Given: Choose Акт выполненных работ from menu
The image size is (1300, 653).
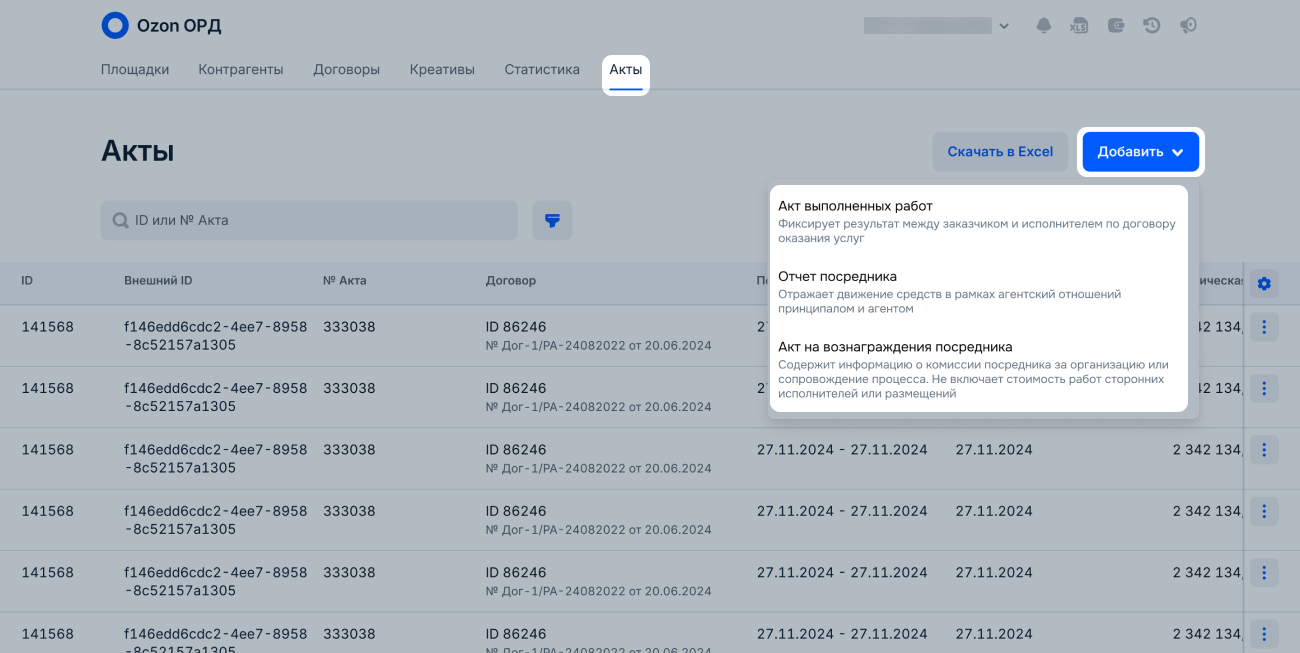Looking at the screenshot, I should tap(979, 221).
